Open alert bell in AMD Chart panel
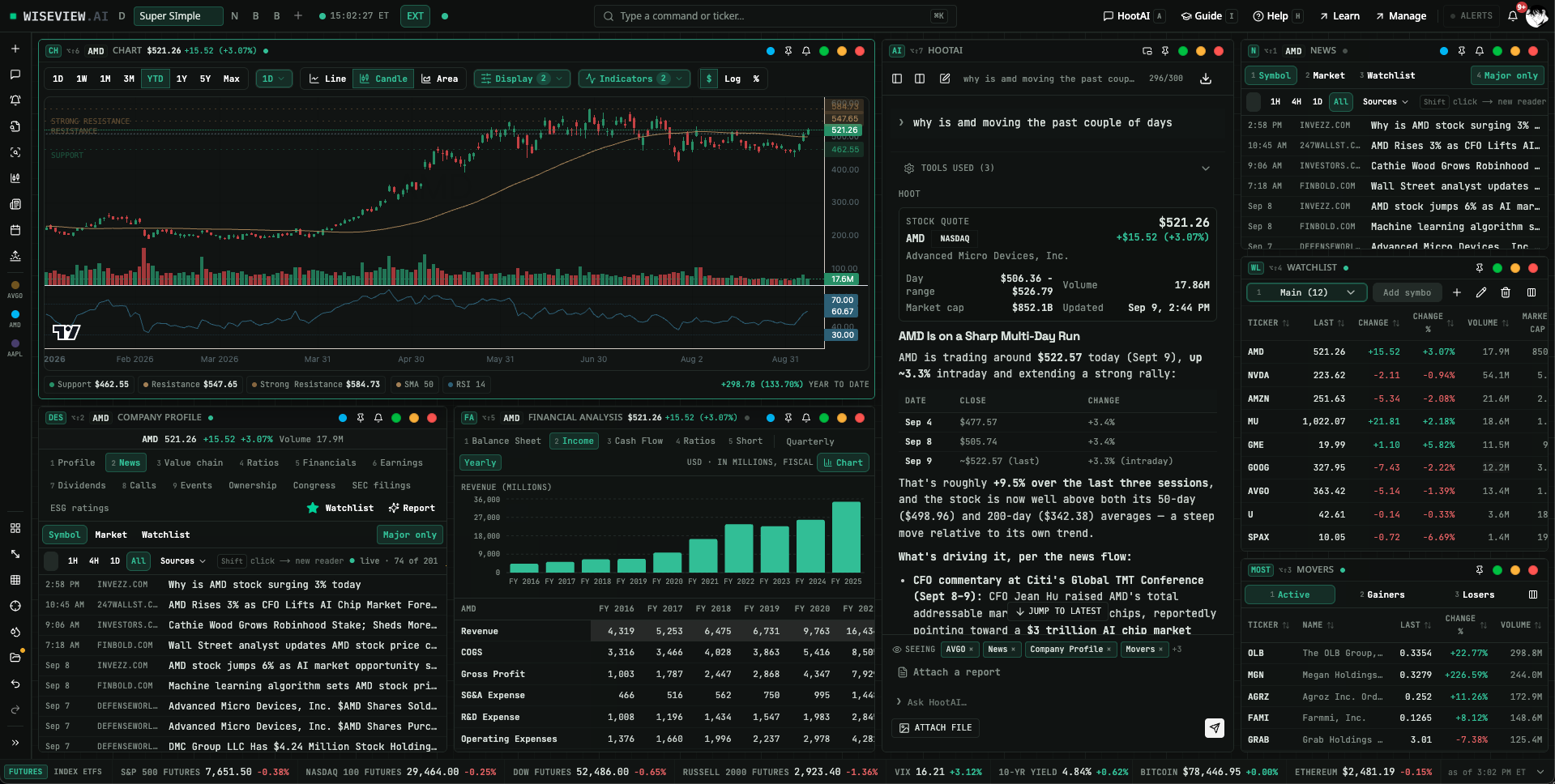Viewport: 1555px width, 784px height. [806, 51]
